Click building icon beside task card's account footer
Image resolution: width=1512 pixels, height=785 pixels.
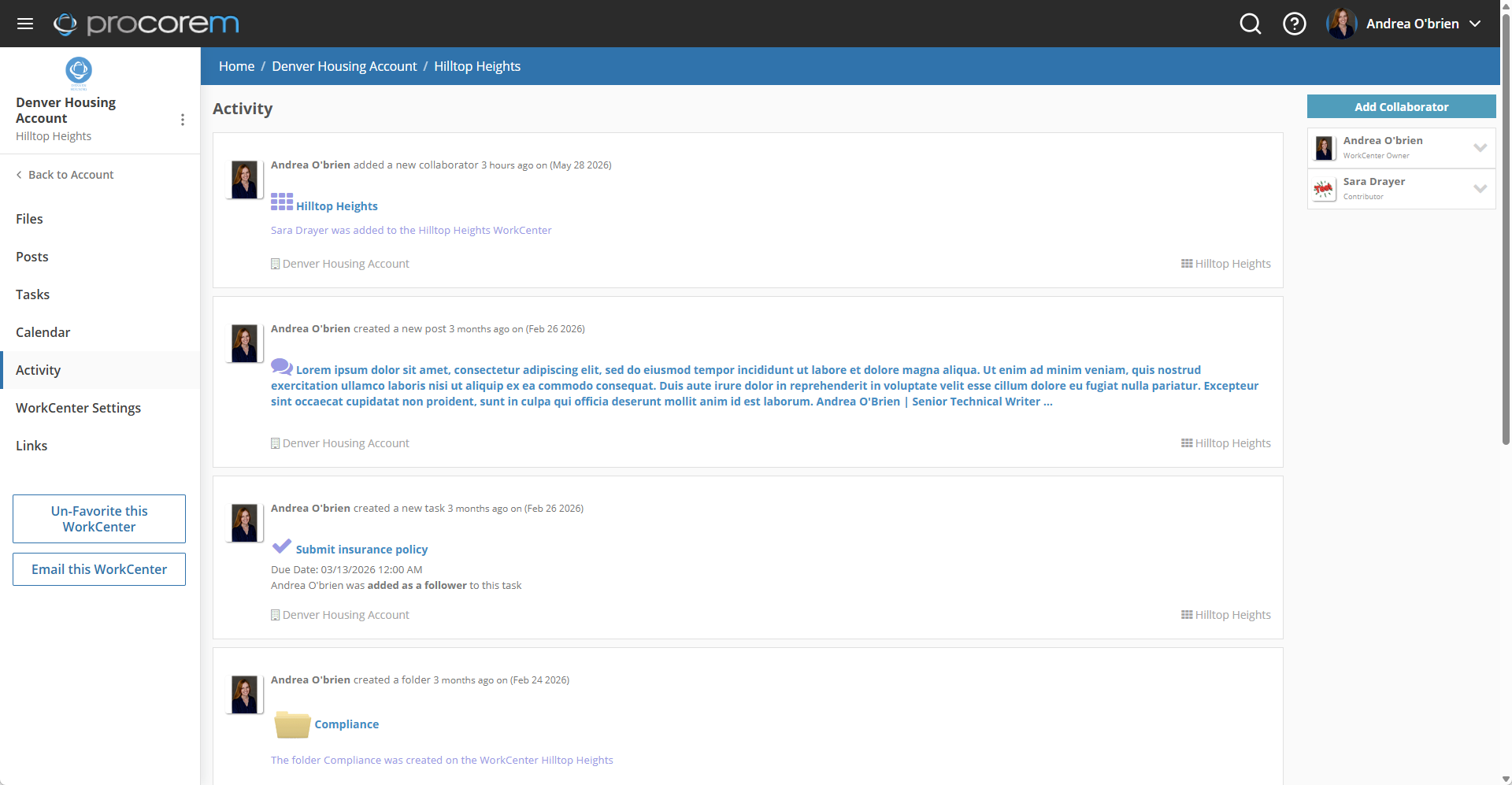coord(275,615)
